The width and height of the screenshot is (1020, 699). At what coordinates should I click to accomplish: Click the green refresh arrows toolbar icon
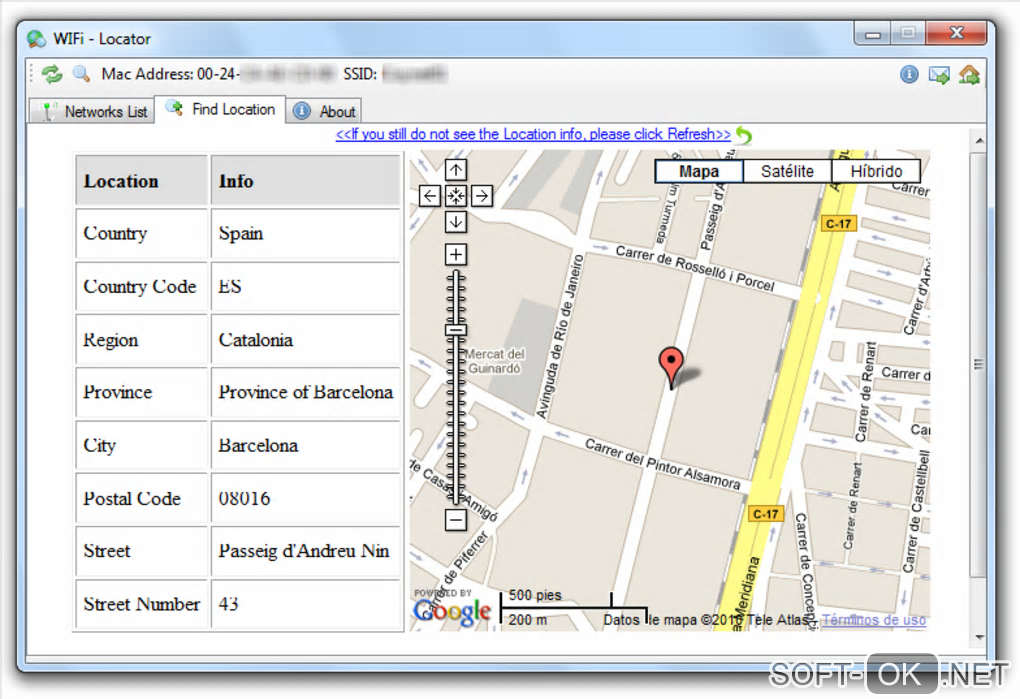52,74
